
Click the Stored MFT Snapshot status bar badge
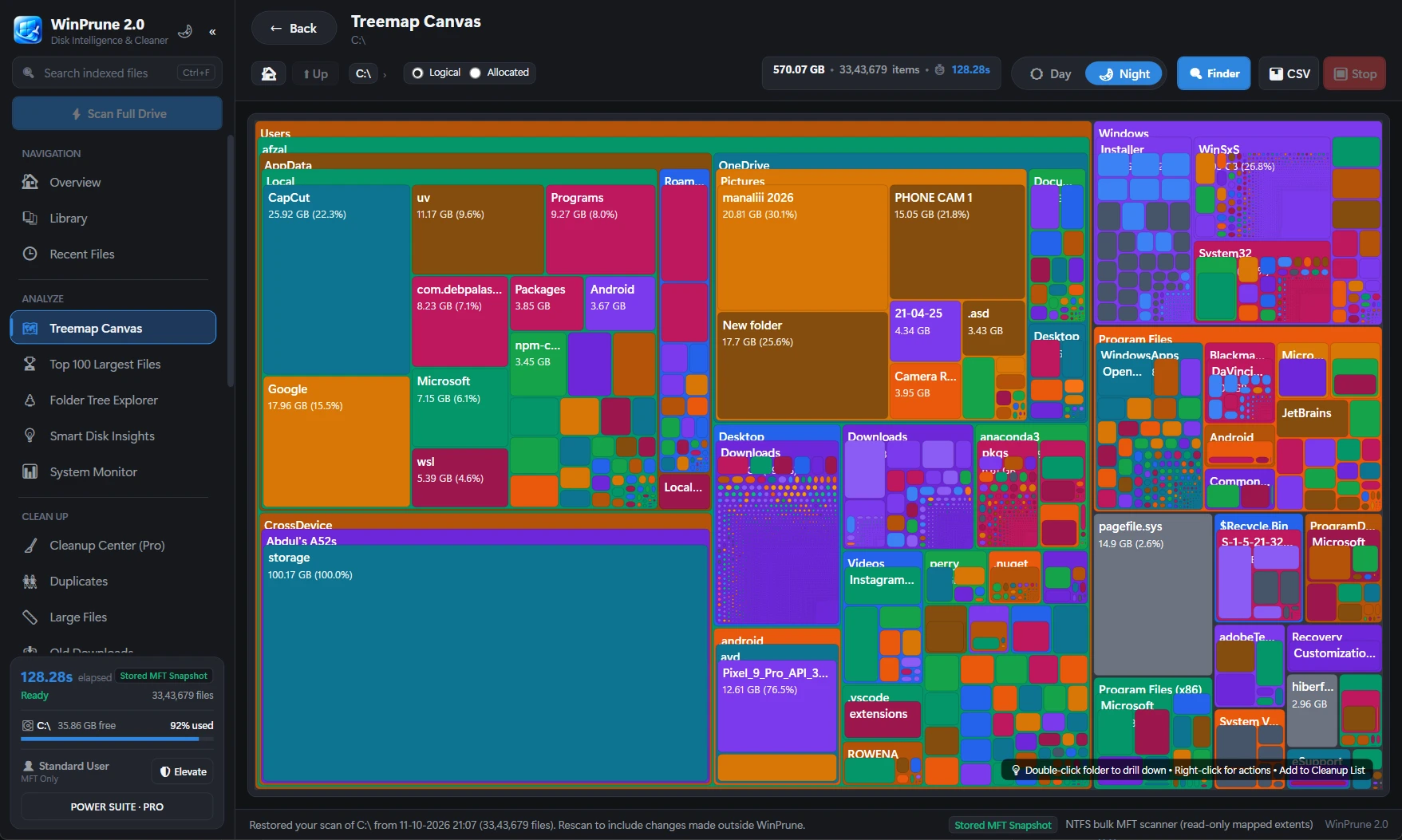[1003, 825]
